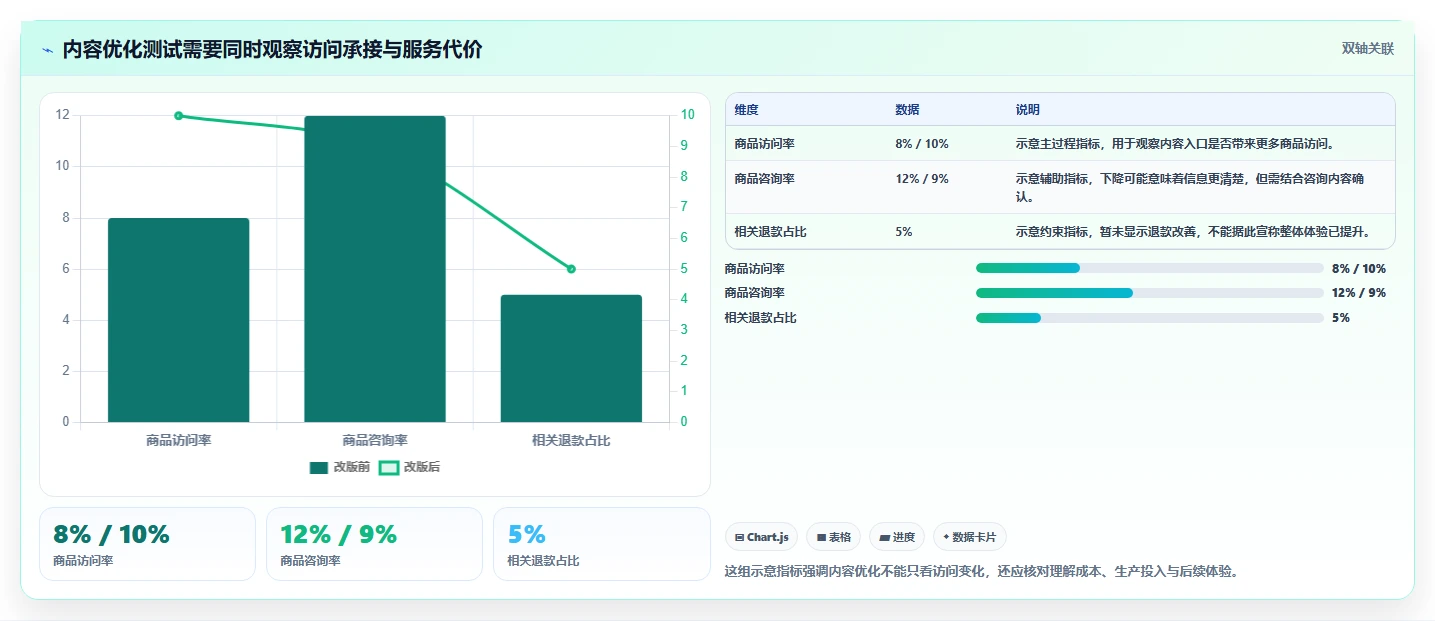Click the 商品访问率 progress bar
Viewport: 1435px width, 621px height.
point(1150,268)
